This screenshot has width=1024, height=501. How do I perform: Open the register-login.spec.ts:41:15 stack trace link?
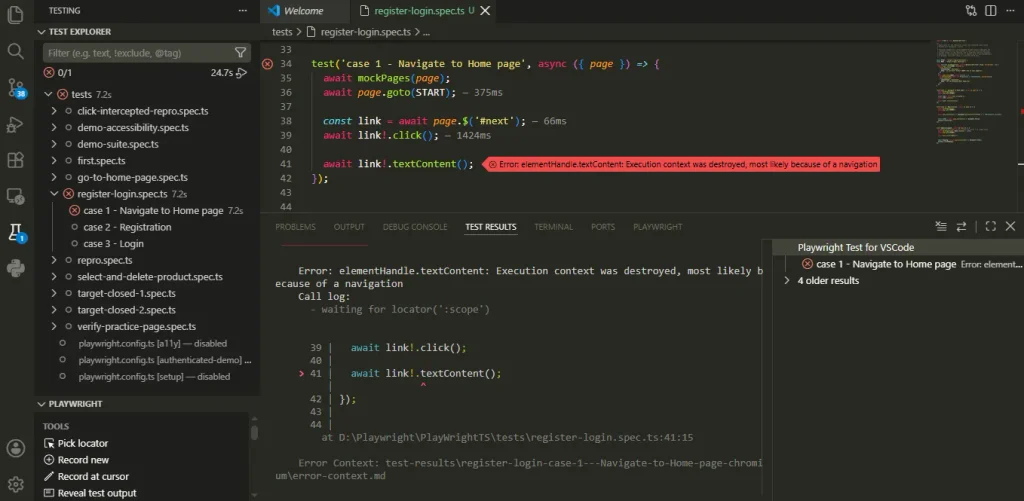[x=516, y=437]
